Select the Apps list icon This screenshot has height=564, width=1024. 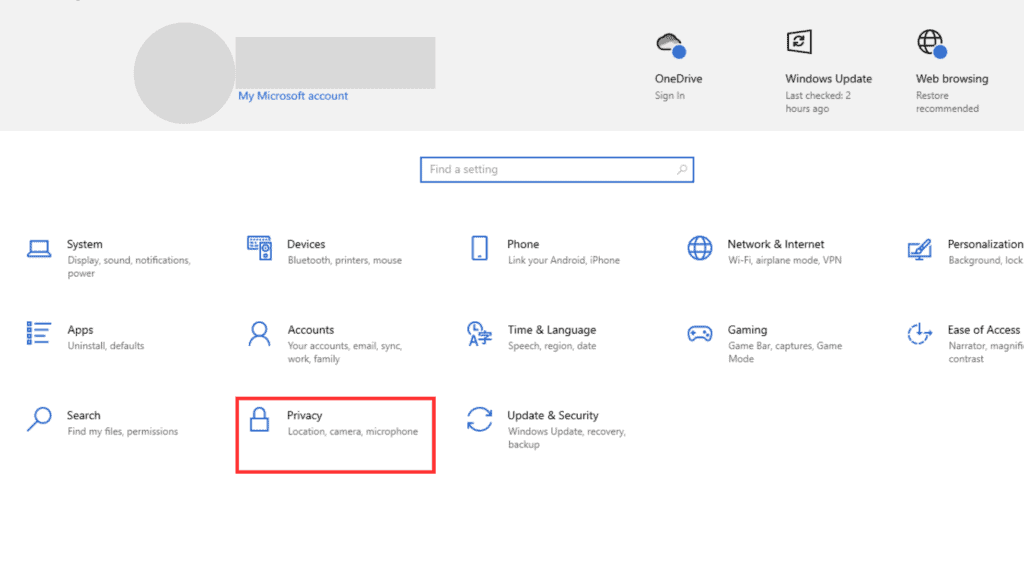tap(39, 333)
